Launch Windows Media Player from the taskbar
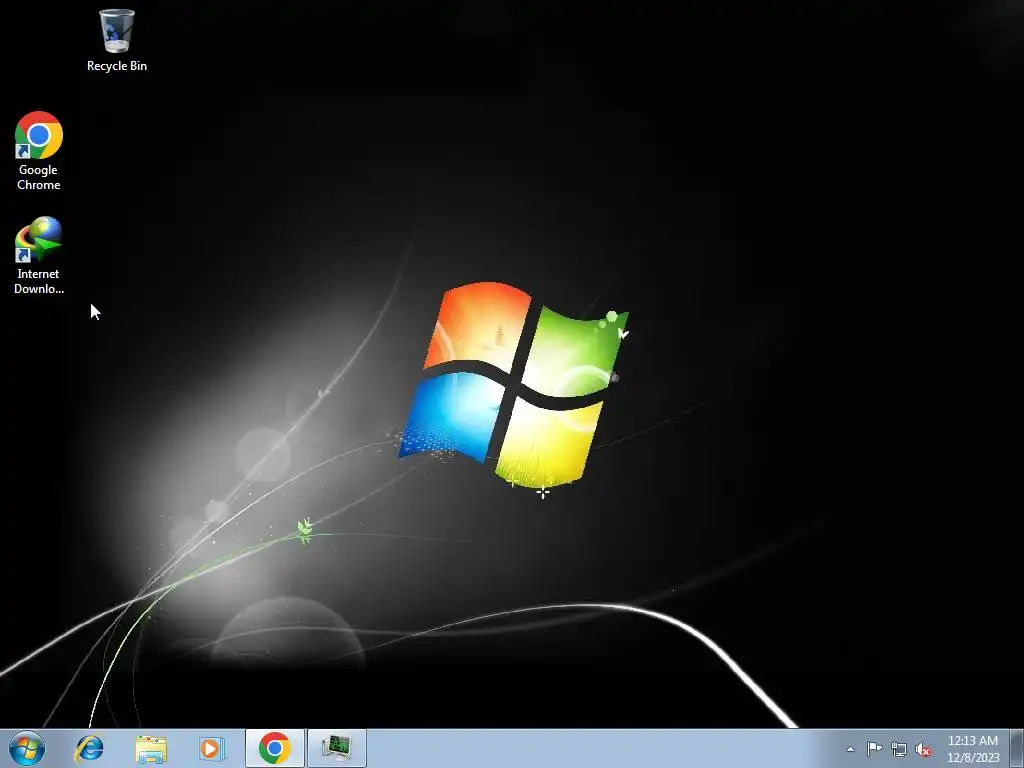This screenshot has height=768, width=1024. tap(212, 748)
